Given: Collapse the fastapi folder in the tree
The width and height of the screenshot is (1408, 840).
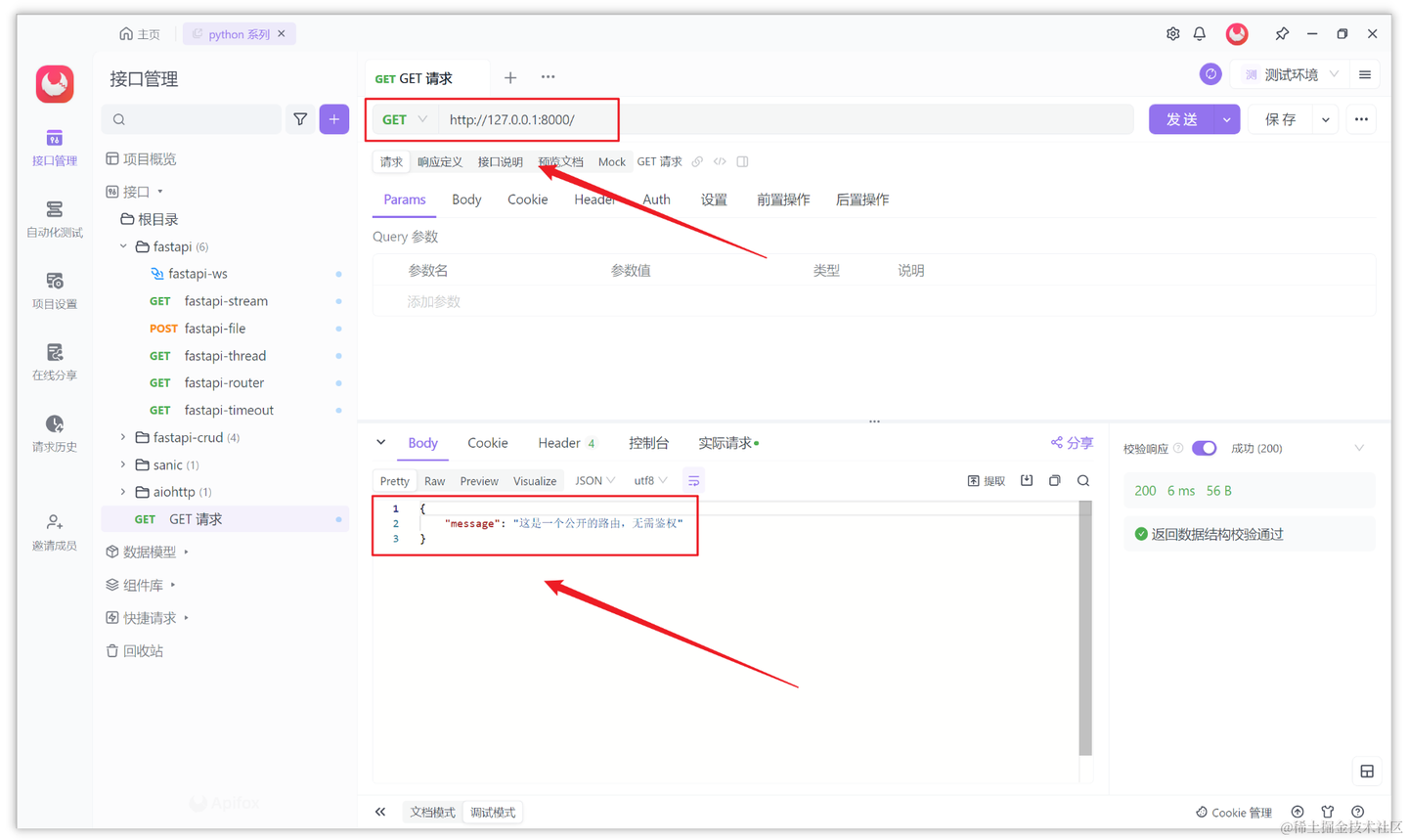Looking at the screenshot, I should point(121,246).
